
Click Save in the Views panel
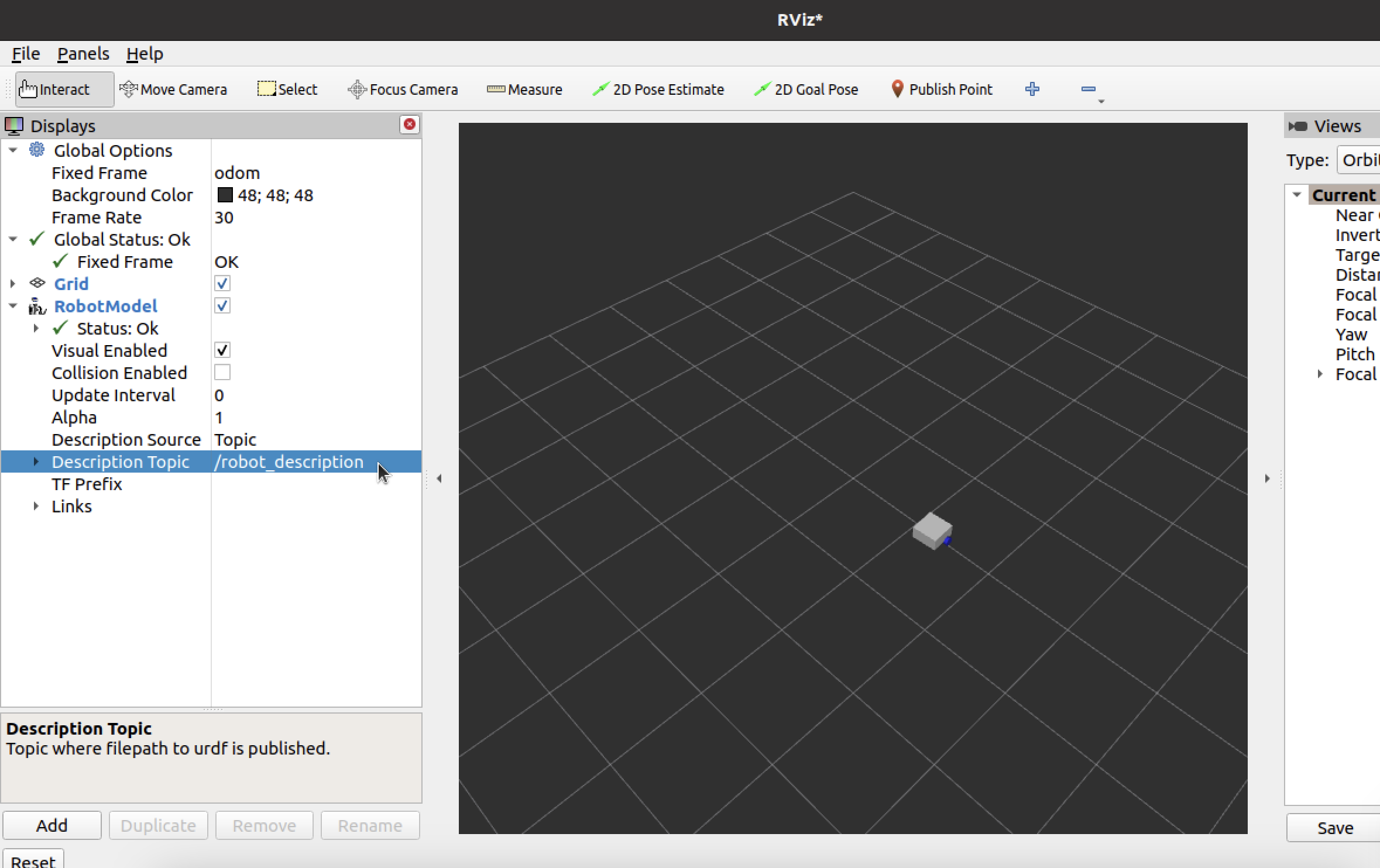(1334, 828)
